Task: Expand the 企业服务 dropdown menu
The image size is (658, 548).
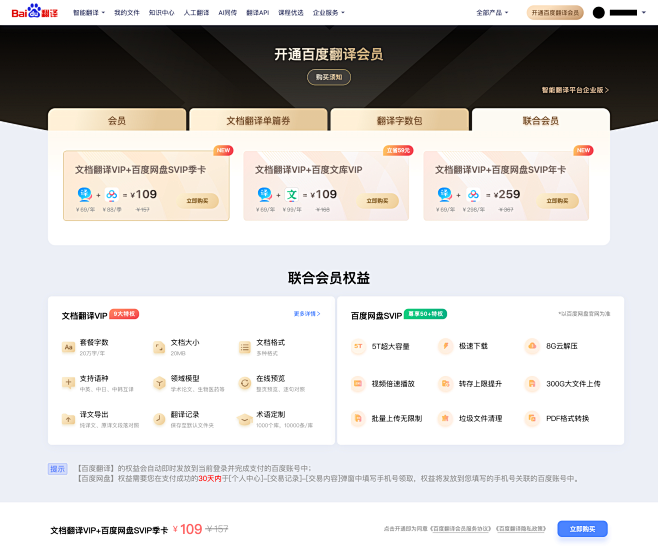Action: pos(329,13)
